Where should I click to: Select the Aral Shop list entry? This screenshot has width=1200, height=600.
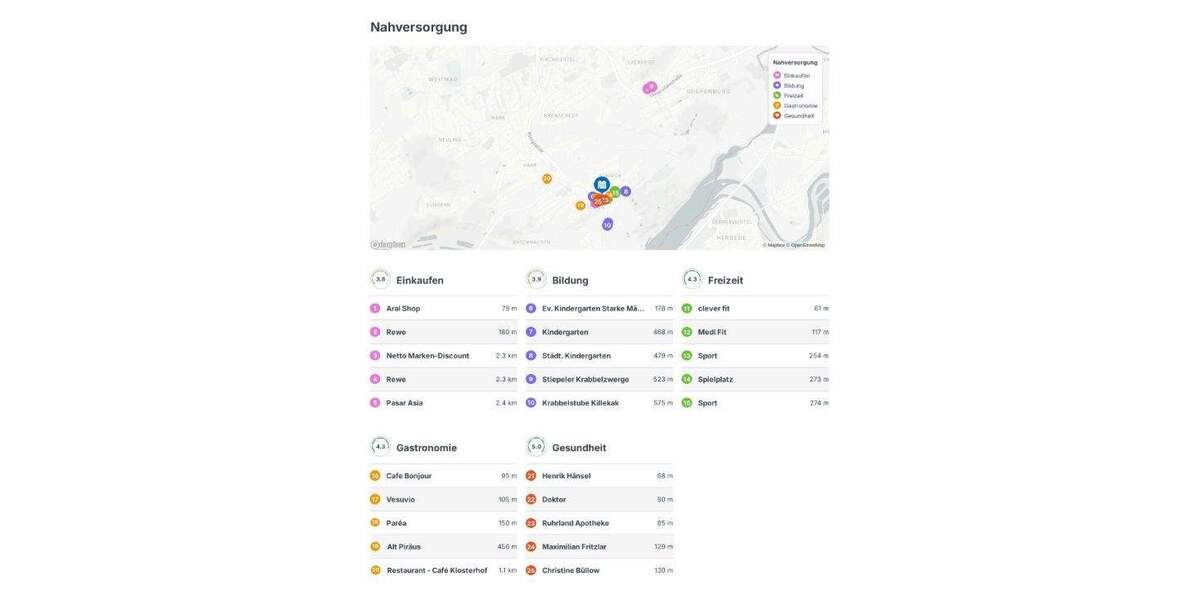point(403,309)
